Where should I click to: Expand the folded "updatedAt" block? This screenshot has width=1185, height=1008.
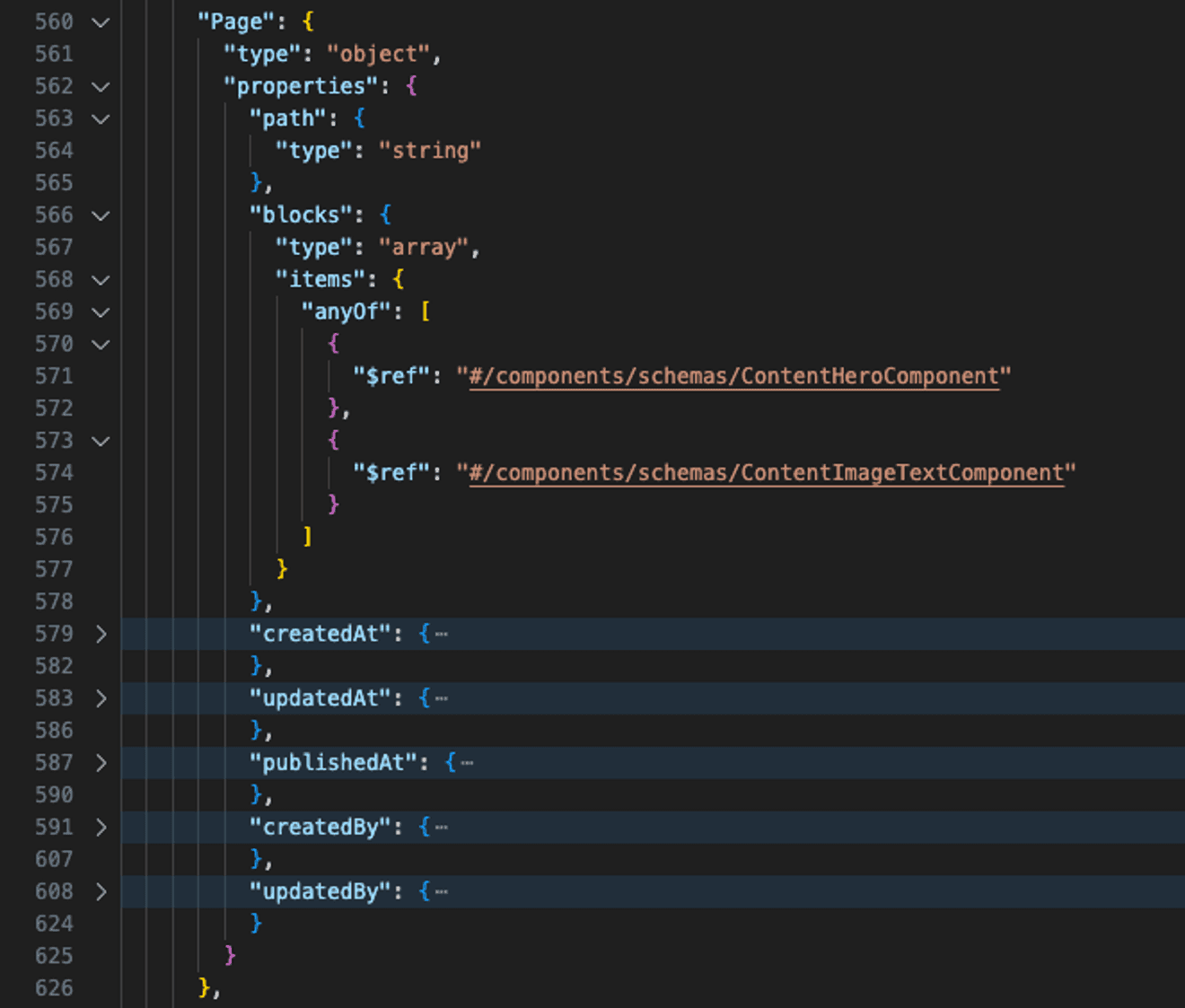101,698
